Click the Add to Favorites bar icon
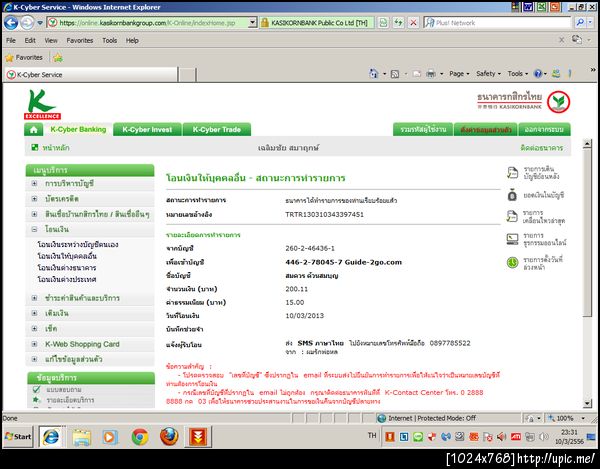 pyautogui.click(x=58, y=58)
